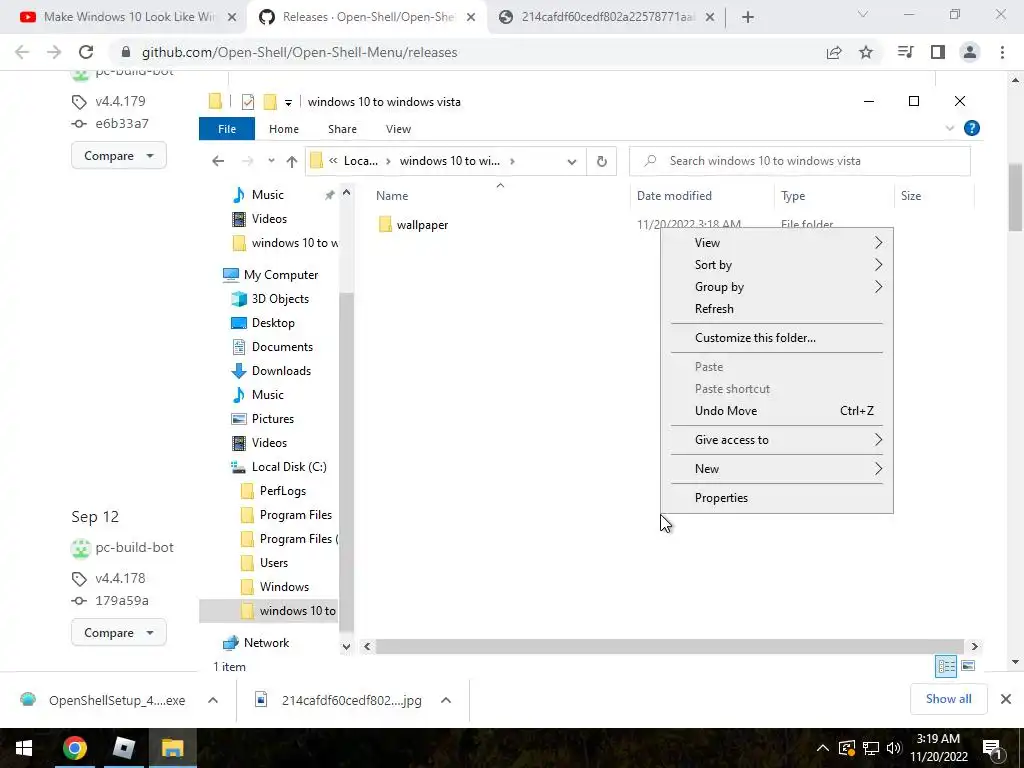The image size is (1024, 768).
Task: Open the Windows Start button
Action: pyautogui.click(x=24, y=748)
